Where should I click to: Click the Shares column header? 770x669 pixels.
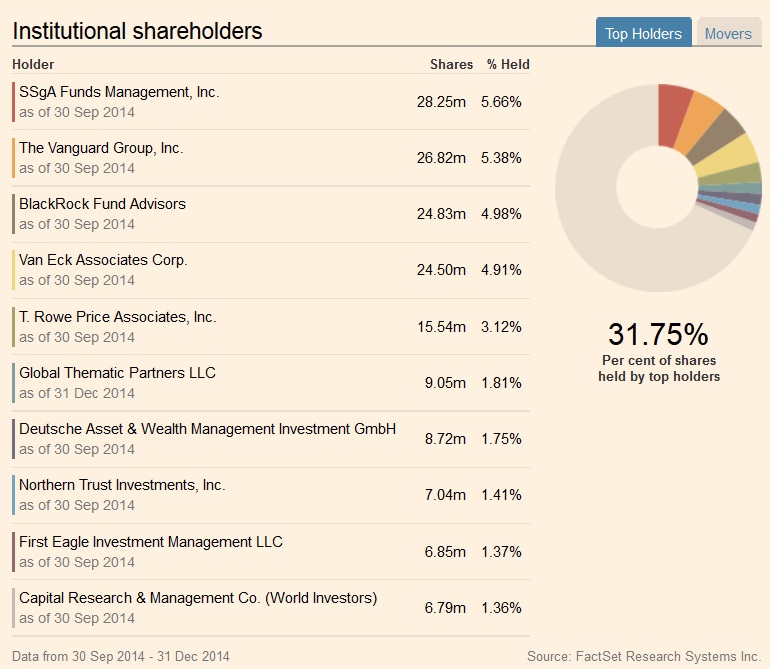[x=451, y=64]
